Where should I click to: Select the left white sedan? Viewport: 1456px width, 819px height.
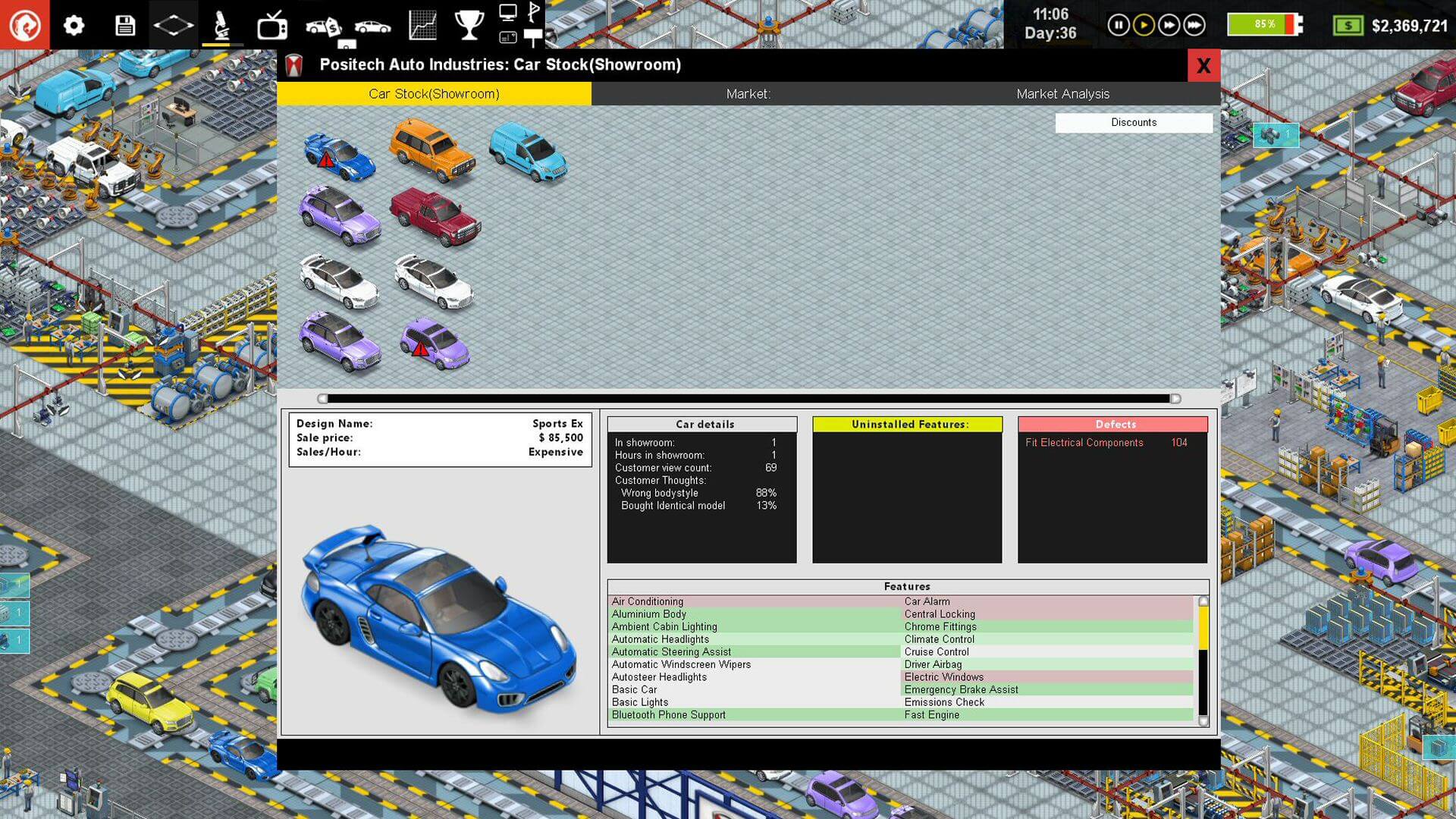338,281
